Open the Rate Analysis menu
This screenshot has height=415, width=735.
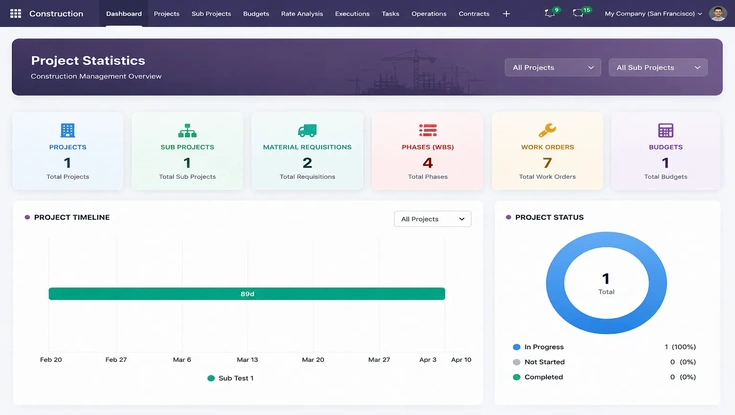click(302, 14)
